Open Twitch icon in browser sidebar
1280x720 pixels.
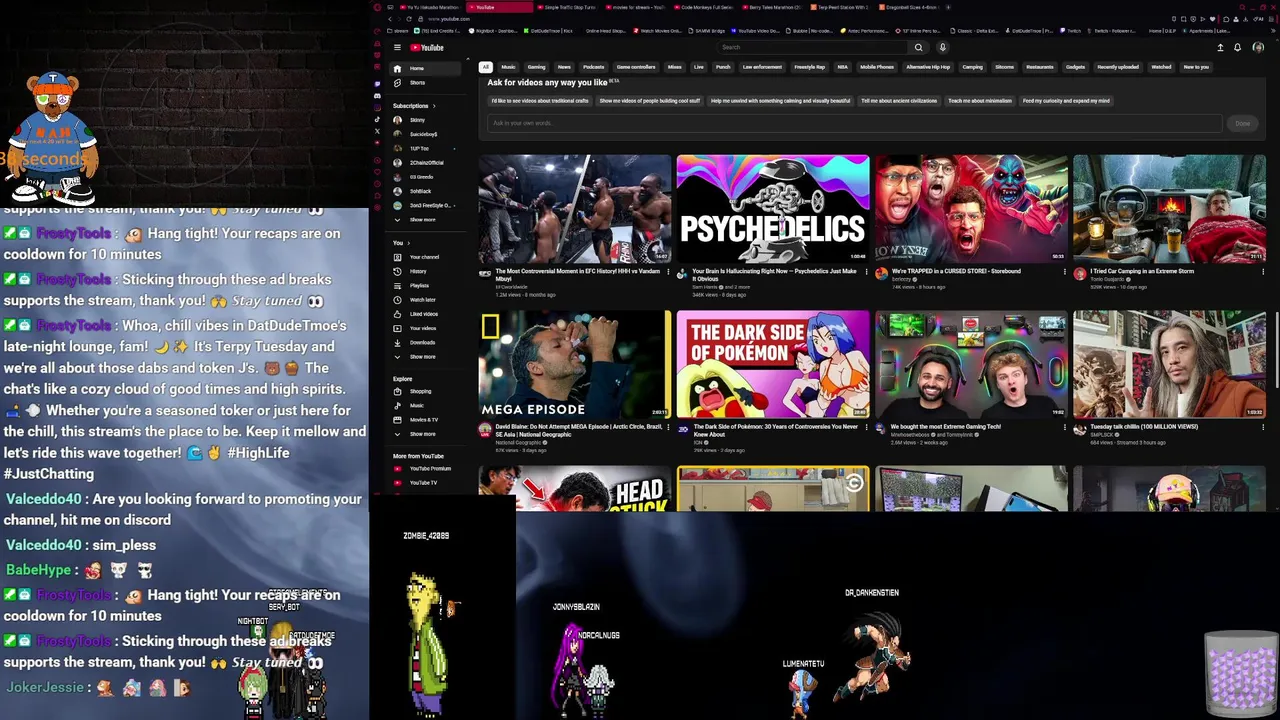coord(377,84)
